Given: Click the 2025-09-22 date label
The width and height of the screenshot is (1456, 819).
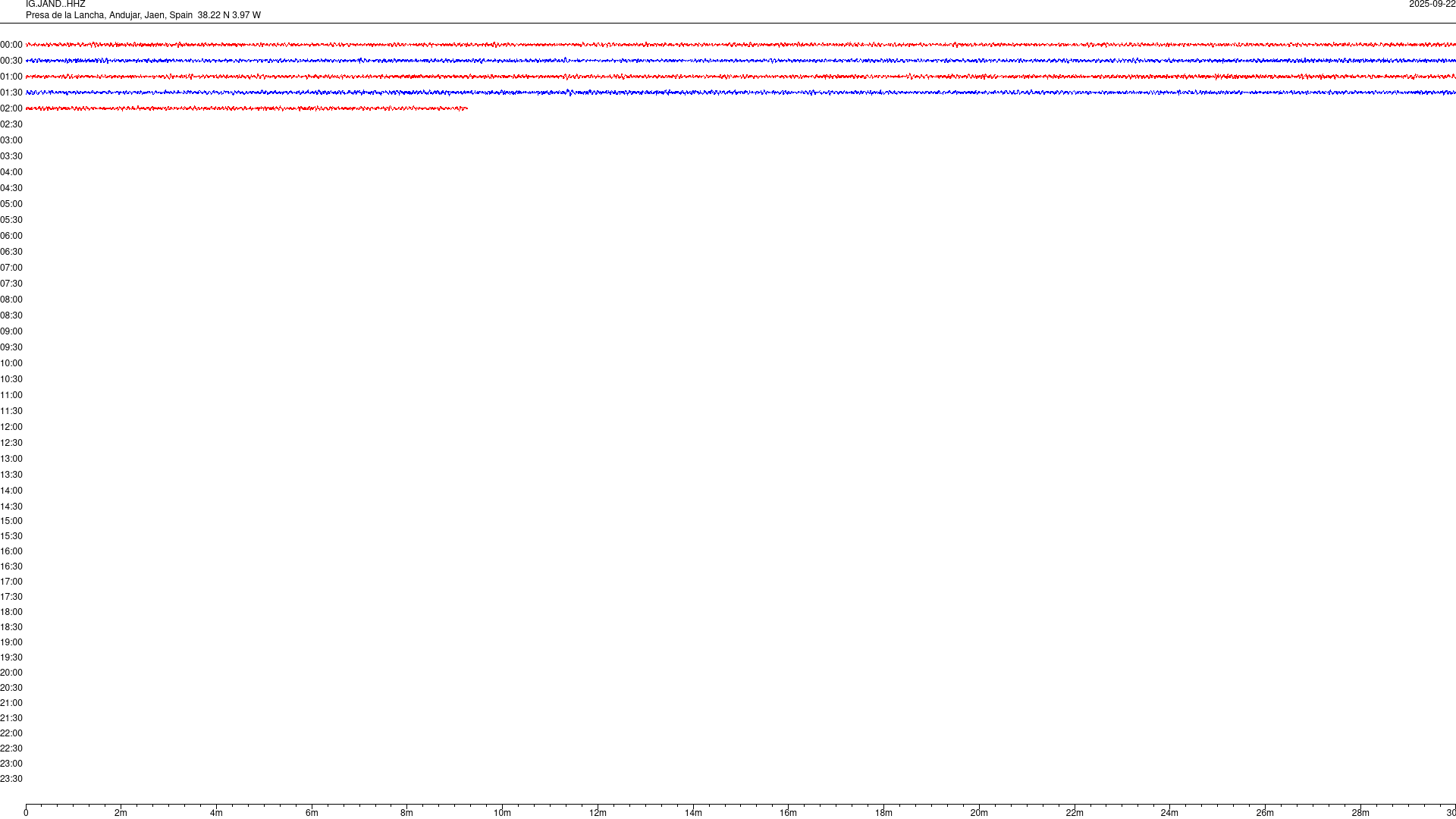Looking at the screenshot, I should tap(1432, 5).
